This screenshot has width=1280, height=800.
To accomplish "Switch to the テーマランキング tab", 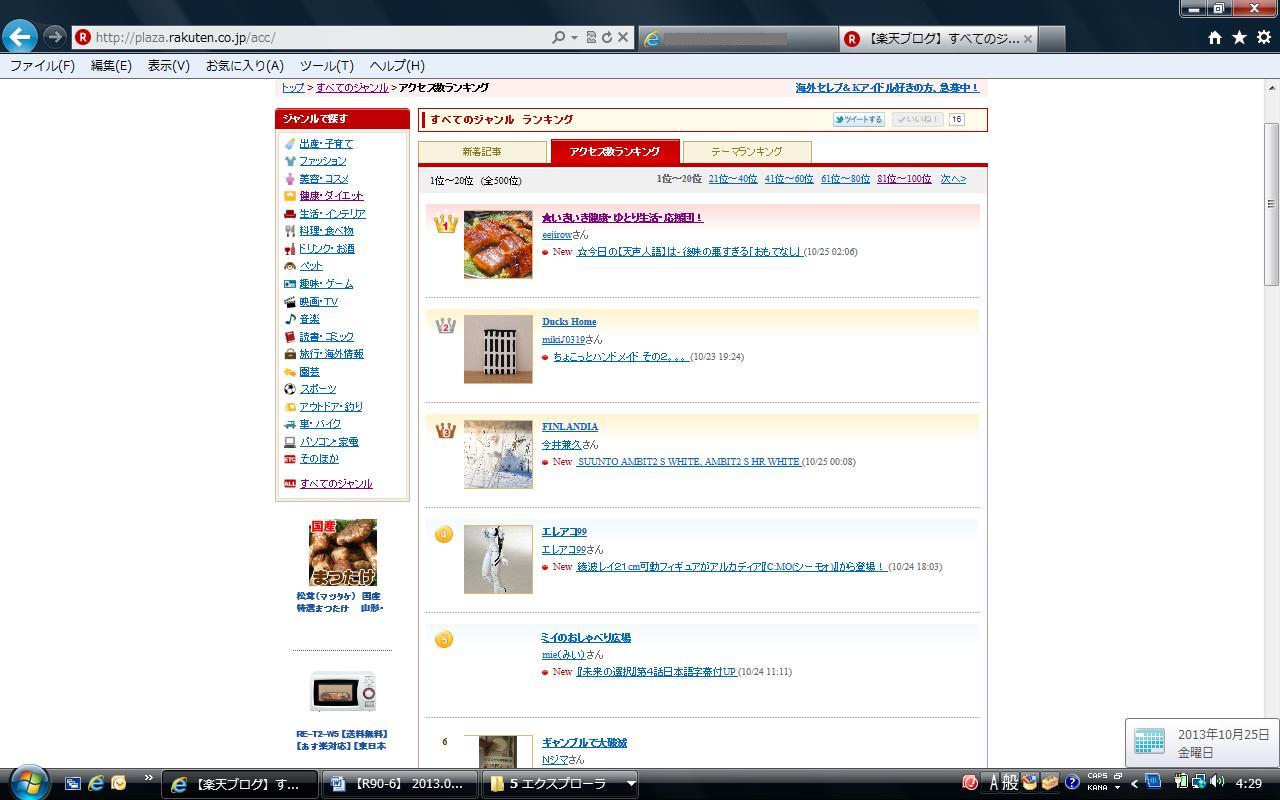I will 746,152.
